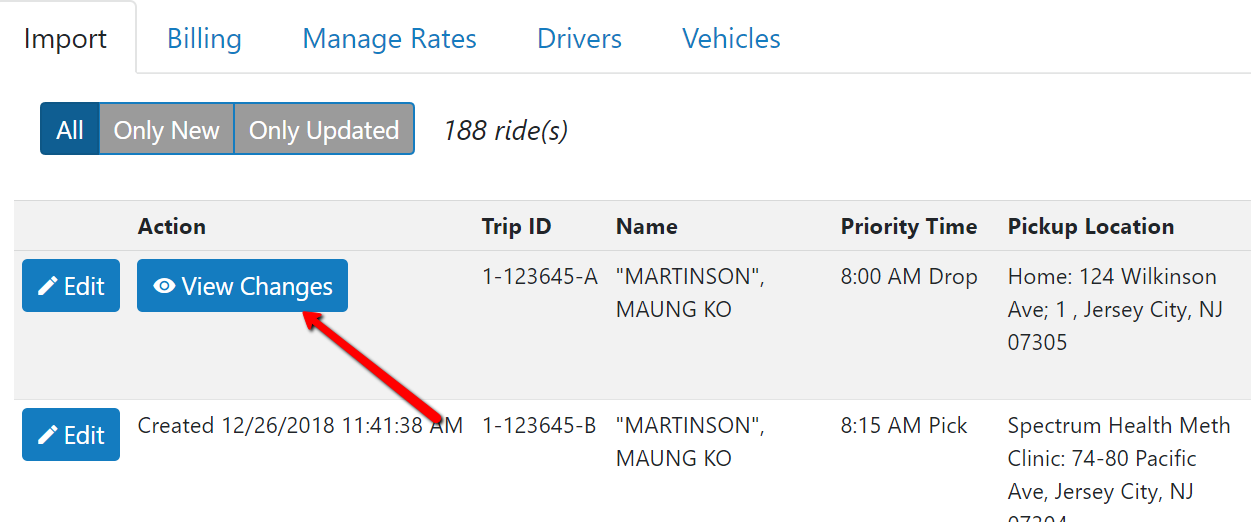Image resolution: width=1251 pixels, height=522 pixels.
Task: Show Only Updated rides
Action: 324,130
